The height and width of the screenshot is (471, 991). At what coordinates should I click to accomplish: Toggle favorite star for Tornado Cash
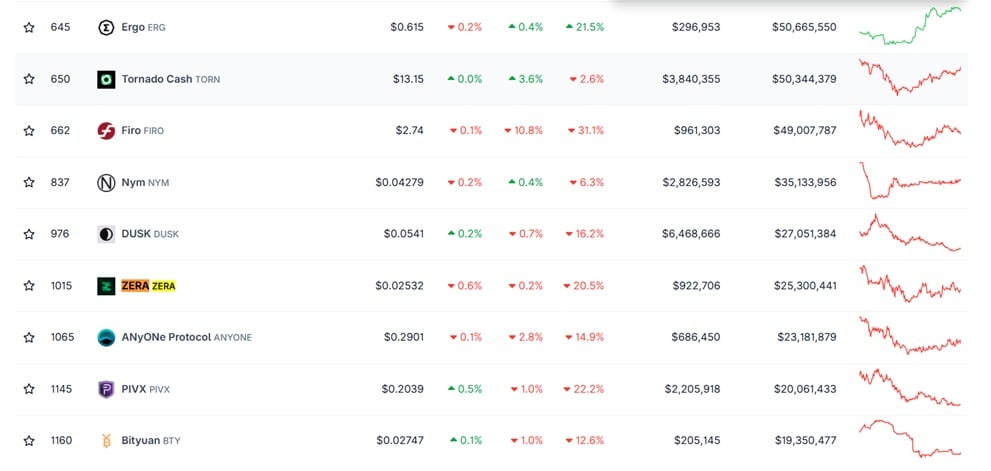pyautogui.click(x=29, y=79)
